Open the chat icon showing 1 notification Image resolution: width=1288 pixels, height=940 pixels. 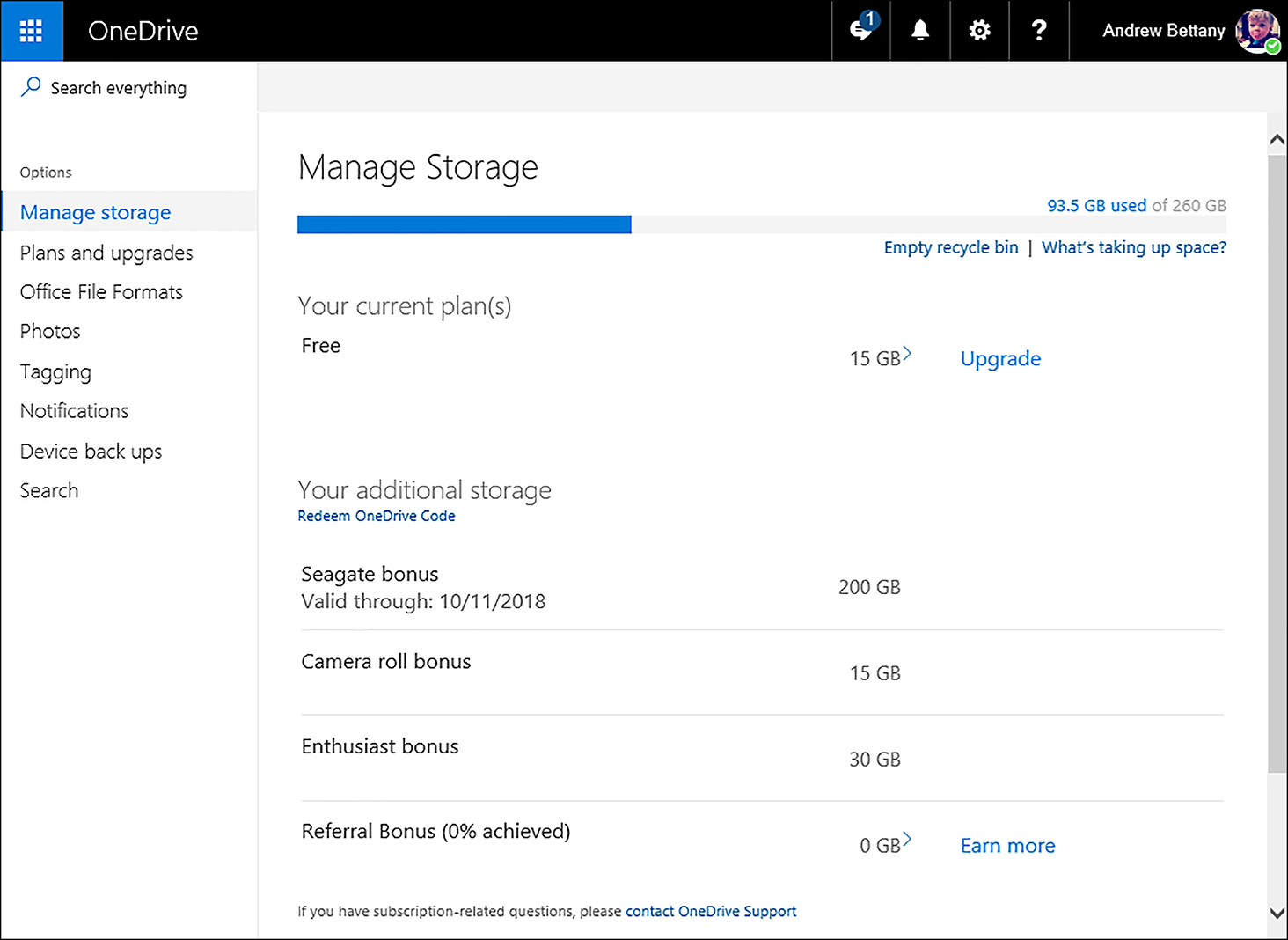[861, 30]
